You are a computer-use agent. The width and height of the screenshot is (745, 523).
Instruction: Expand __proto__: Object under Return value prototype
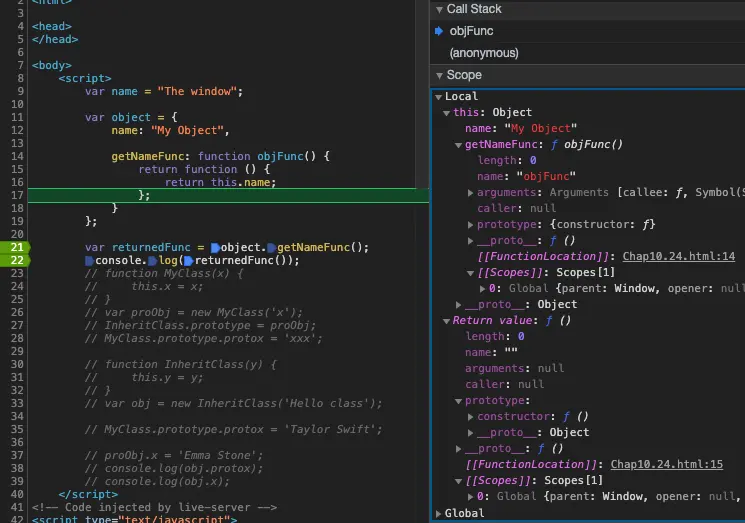click(x=470, y=433)
